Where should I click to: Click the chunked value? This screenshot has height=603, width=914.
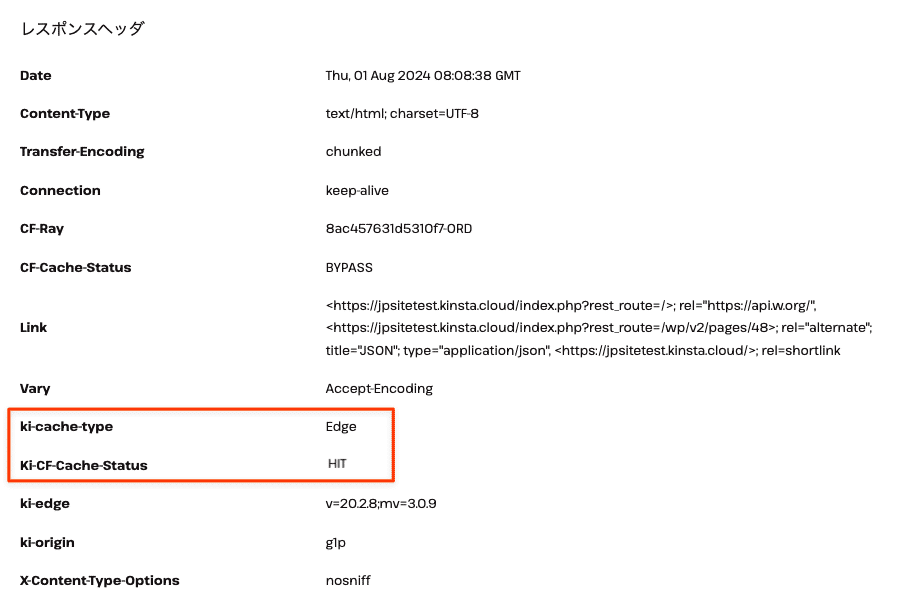point(353,152)
